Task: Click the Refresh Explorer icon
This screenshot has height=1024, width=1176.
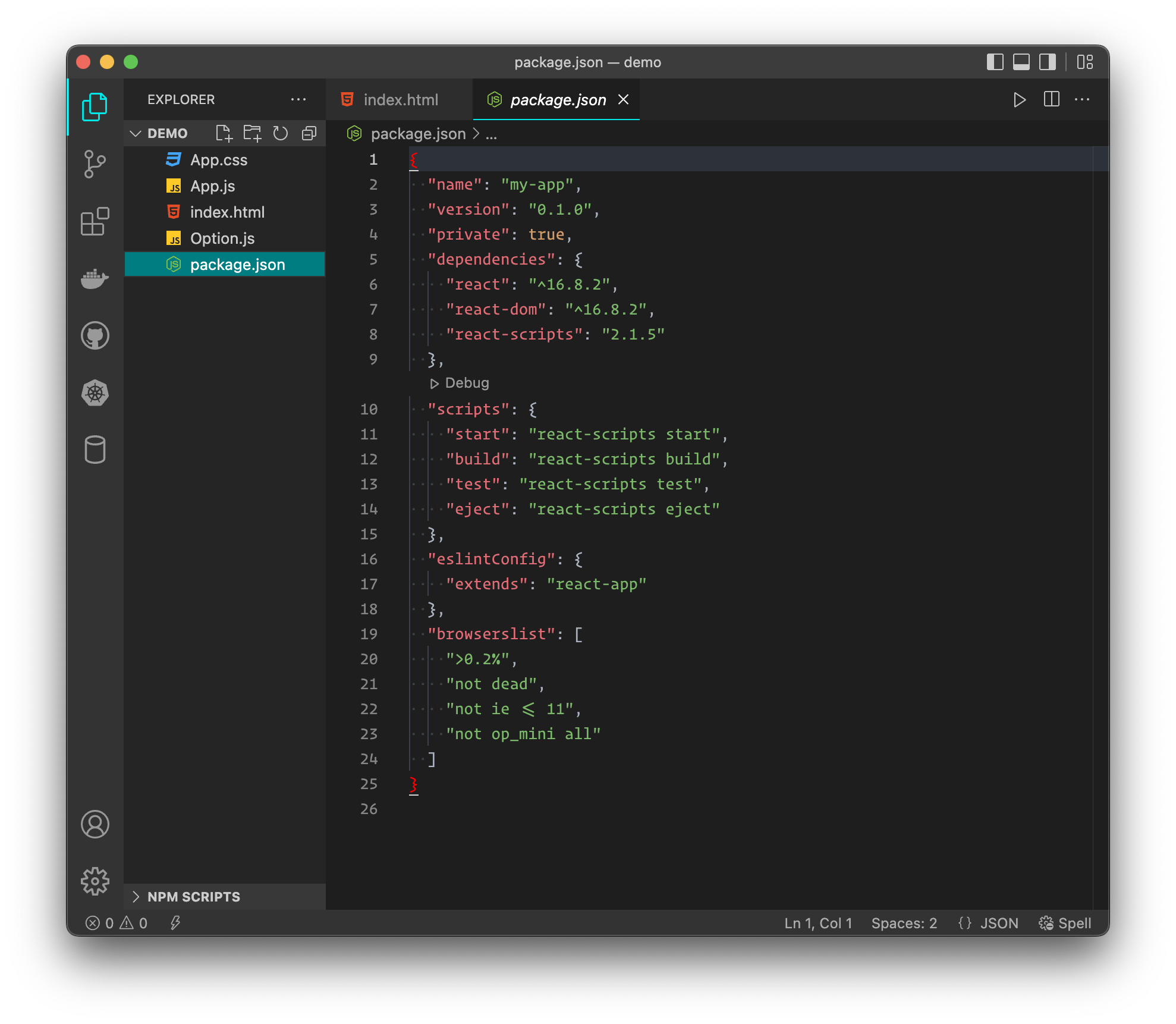Action: [281, 133]
